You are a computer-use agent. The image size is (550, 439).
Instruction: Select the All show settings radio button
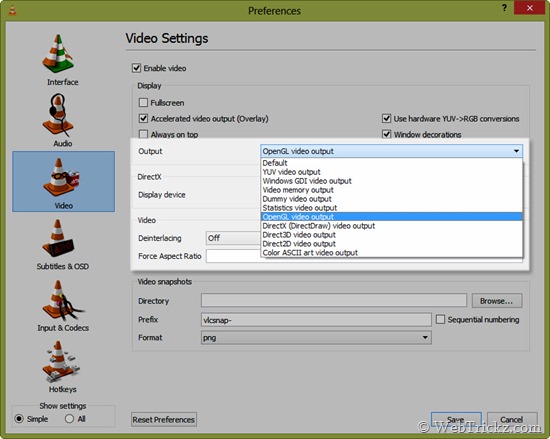pos(69,419)
